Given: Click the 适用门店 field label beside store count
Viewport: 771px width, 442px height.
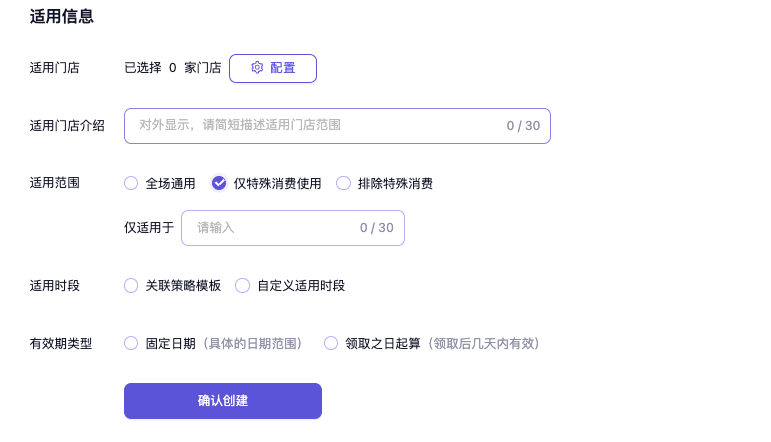Looking at the screenshot, I should (55, 68).
